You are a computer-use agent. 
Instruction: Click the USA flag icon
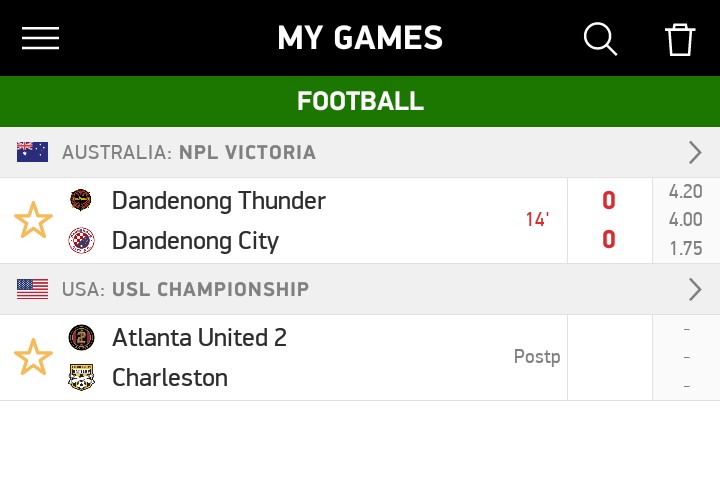click(x=33, y=289)
